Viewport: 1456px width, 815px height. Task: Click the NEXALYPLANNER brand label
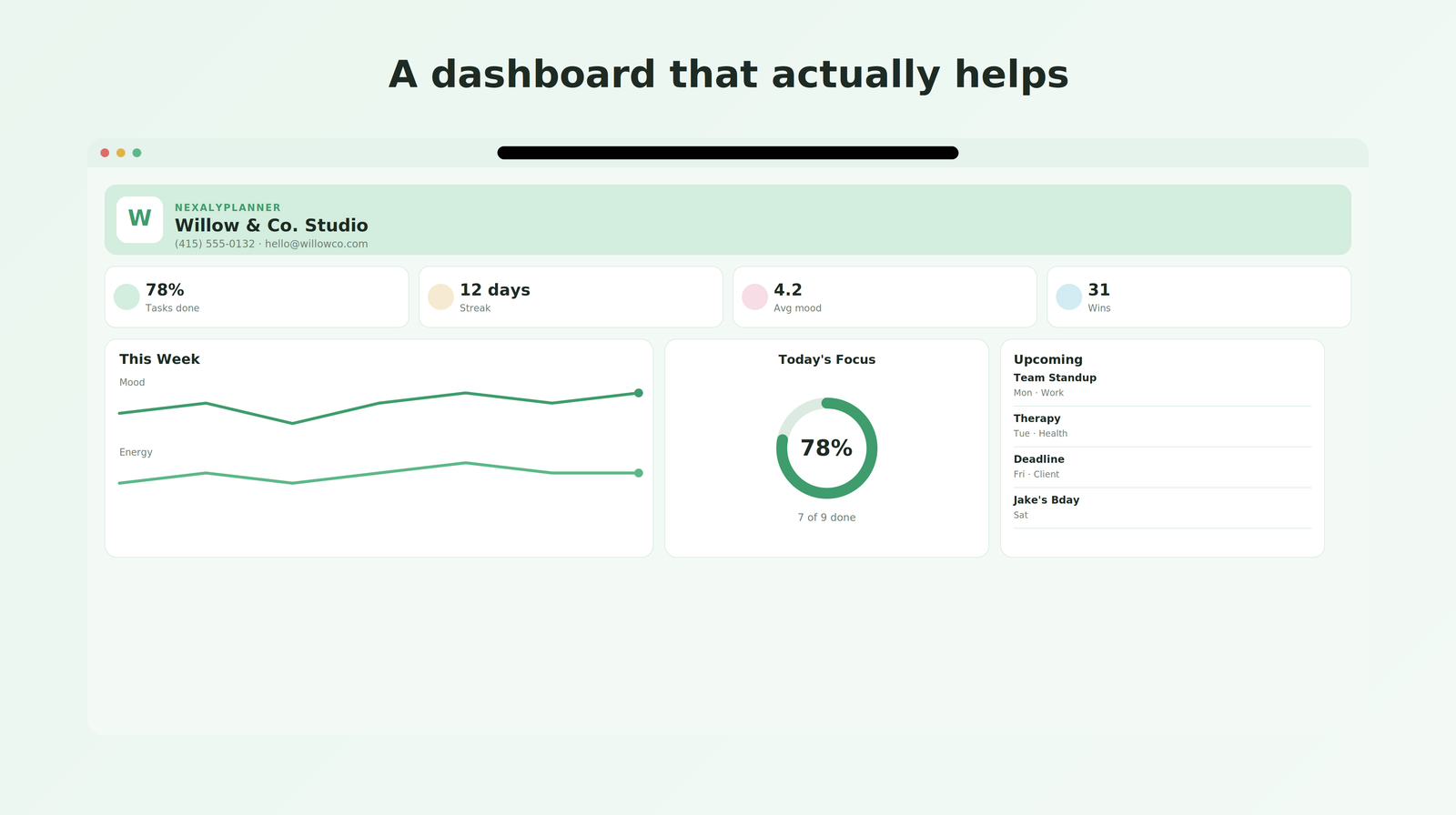click(227, 207)
